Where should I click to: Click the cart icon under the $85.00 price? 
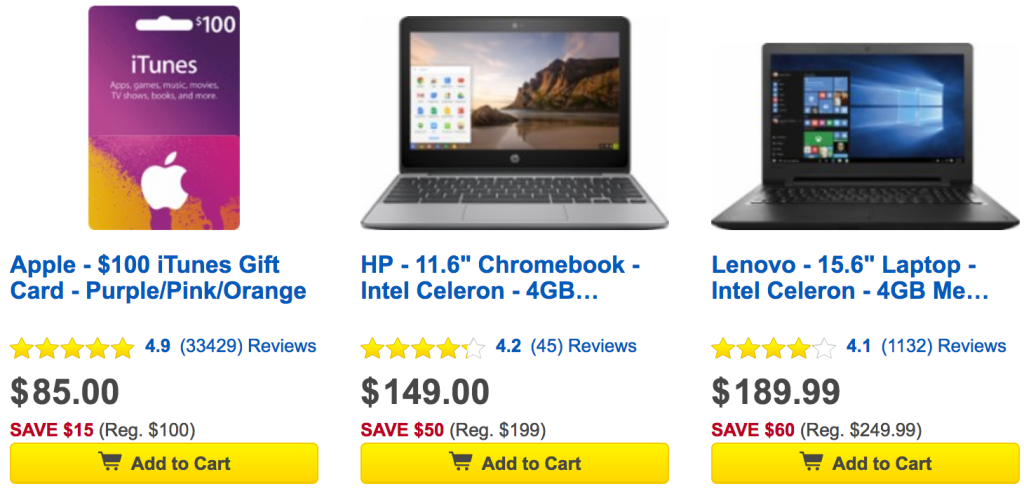109,462
